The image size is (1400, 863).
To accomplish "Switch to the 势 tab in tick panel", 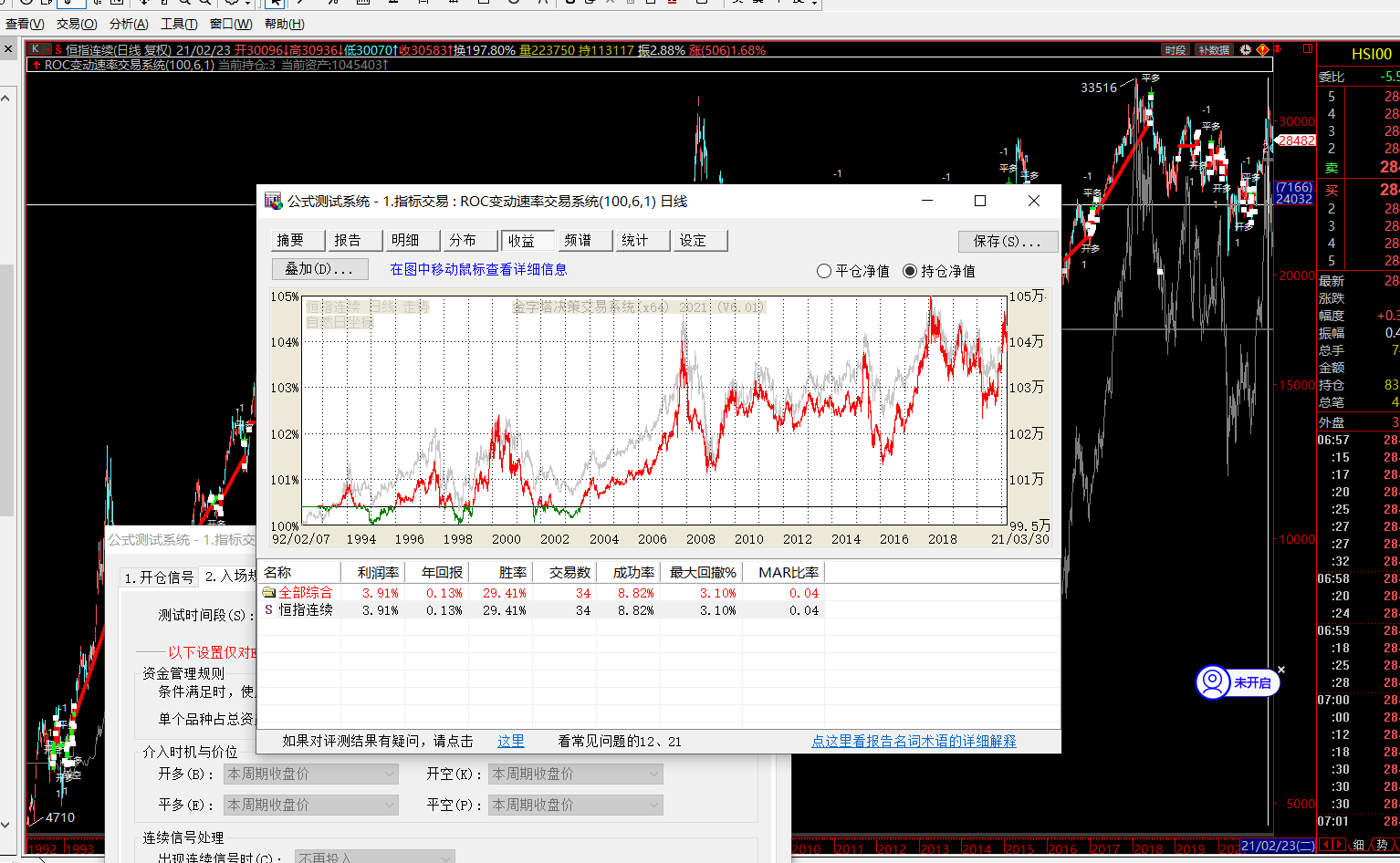I will (x=1383, y=845).
